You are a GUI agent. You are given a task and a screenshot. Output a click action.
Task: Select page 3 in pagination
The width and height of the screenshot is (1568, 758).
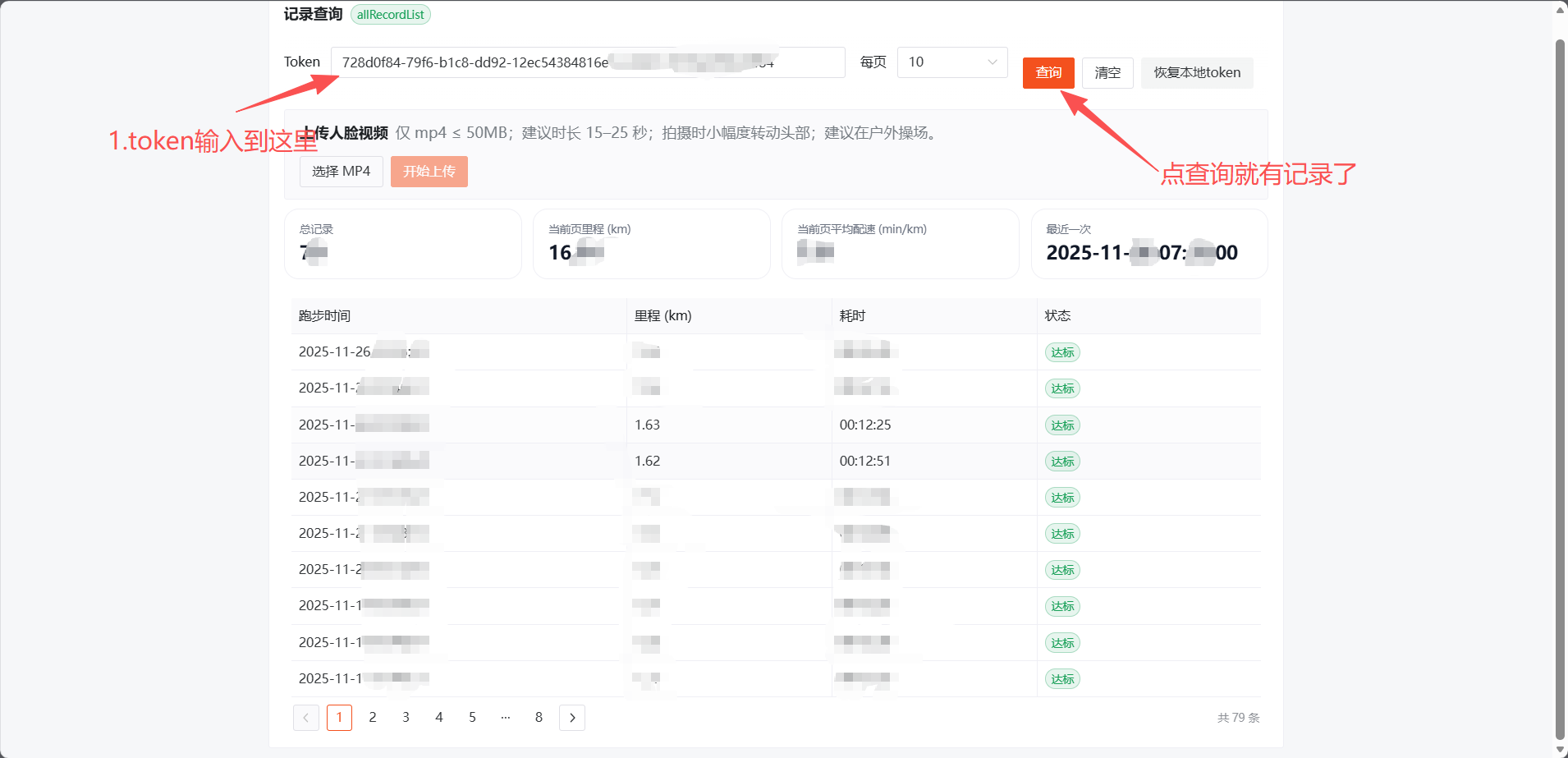click(x=406, y=718)
